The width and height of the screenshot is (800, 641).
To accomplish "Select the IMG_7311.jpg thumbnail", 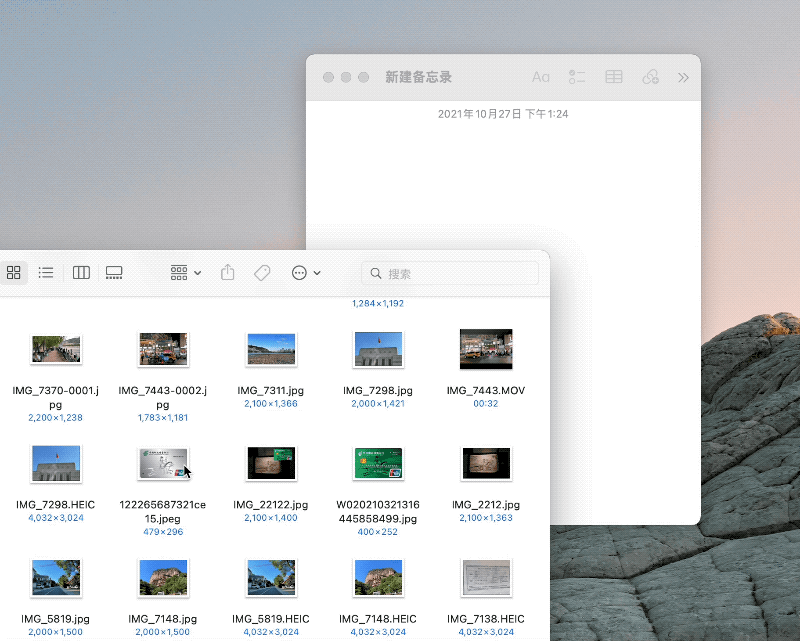I will [271, 350].
